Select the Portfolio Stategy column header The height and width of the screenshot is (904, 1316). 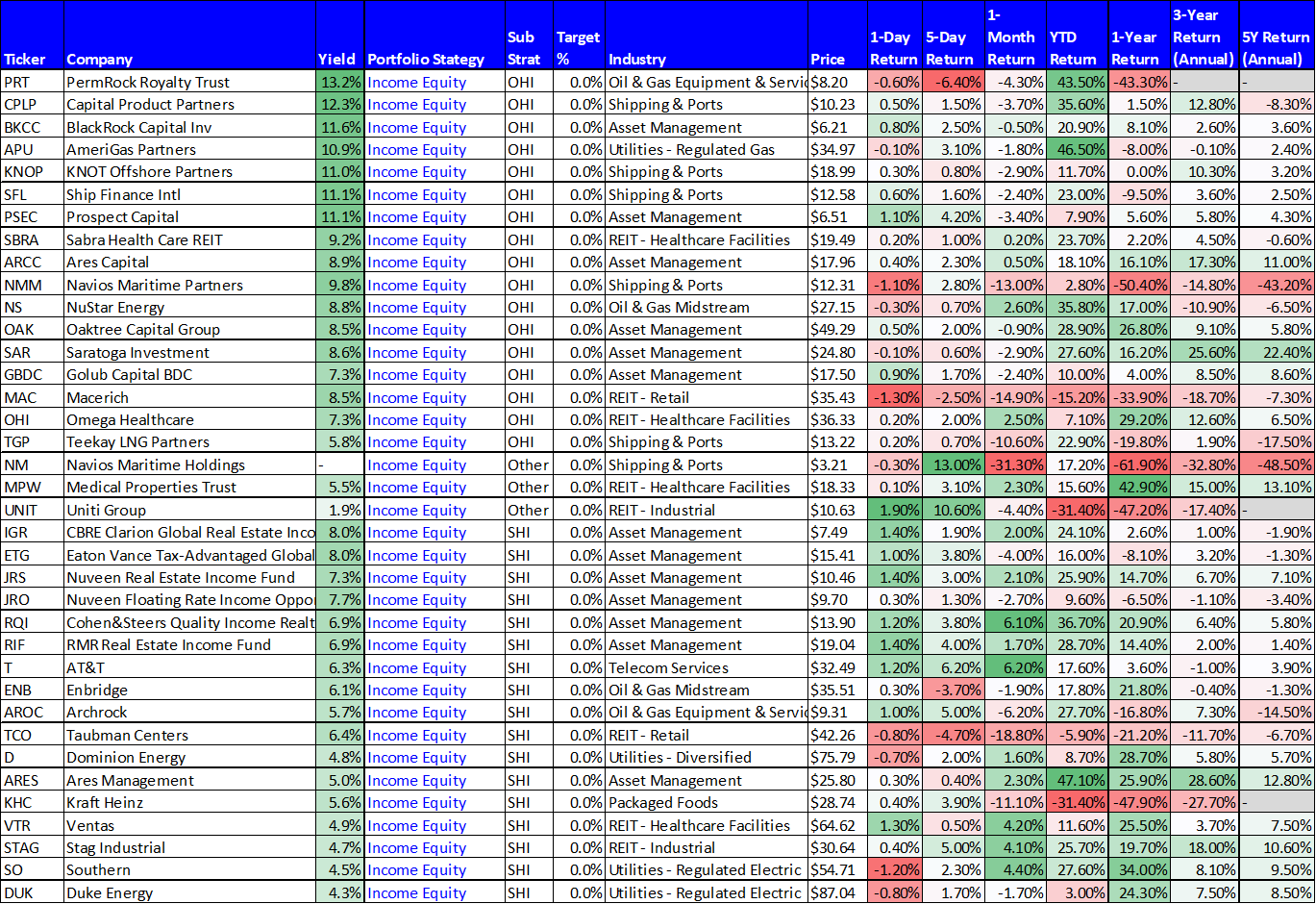(x=435, y=37)
